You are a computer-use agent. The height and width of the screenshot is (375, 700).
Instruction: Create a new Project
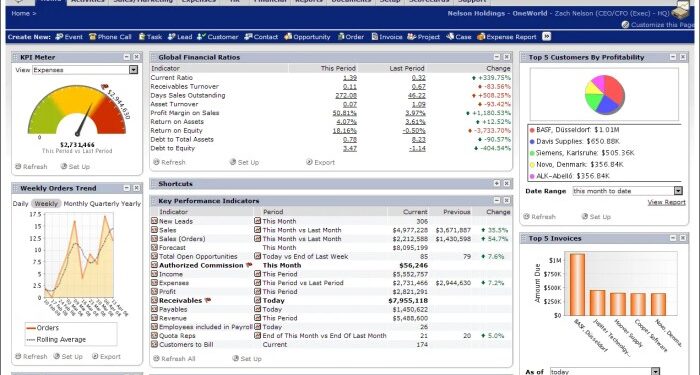424,37
